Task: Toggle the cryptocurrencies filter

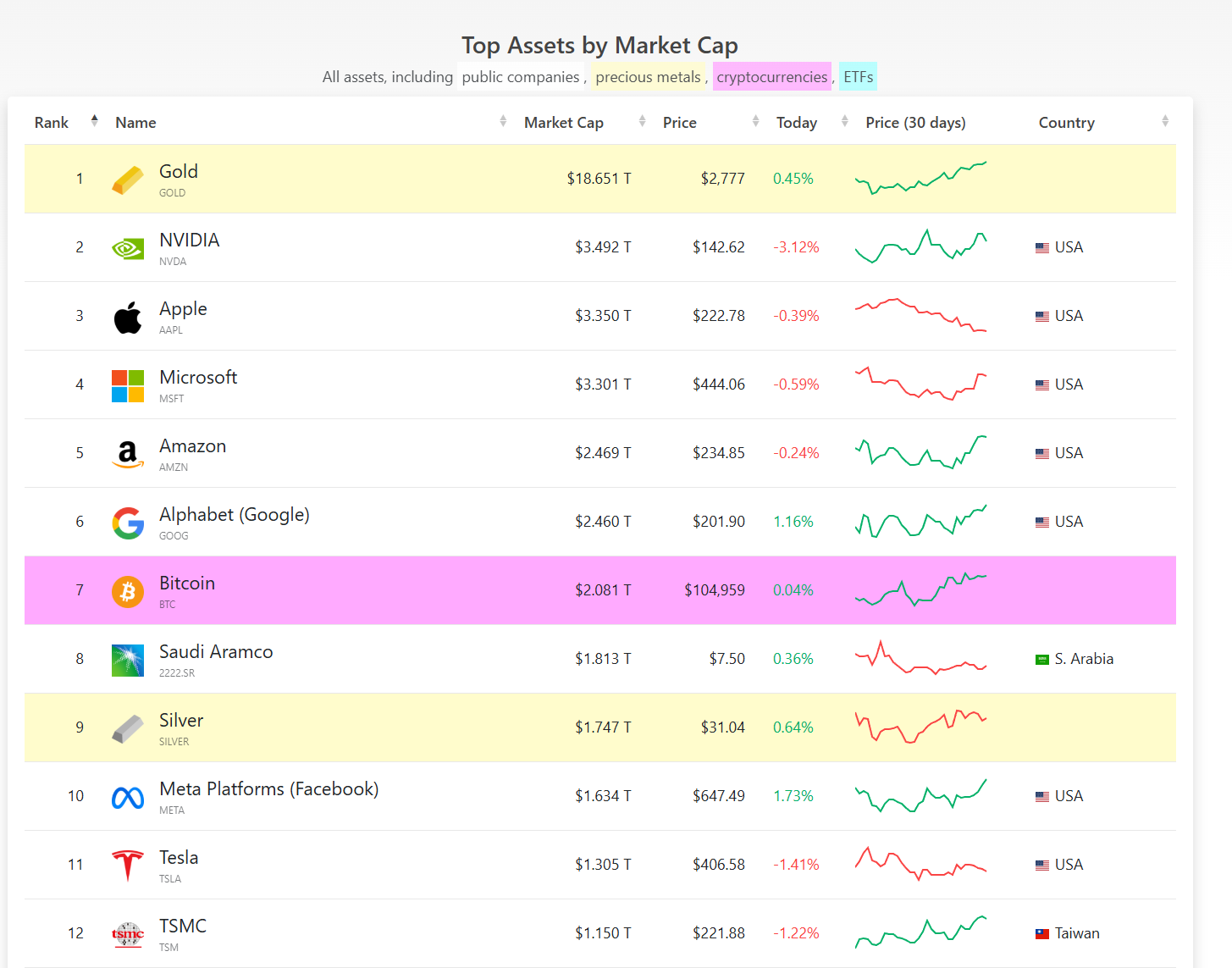Action: (x=771, y=77)
